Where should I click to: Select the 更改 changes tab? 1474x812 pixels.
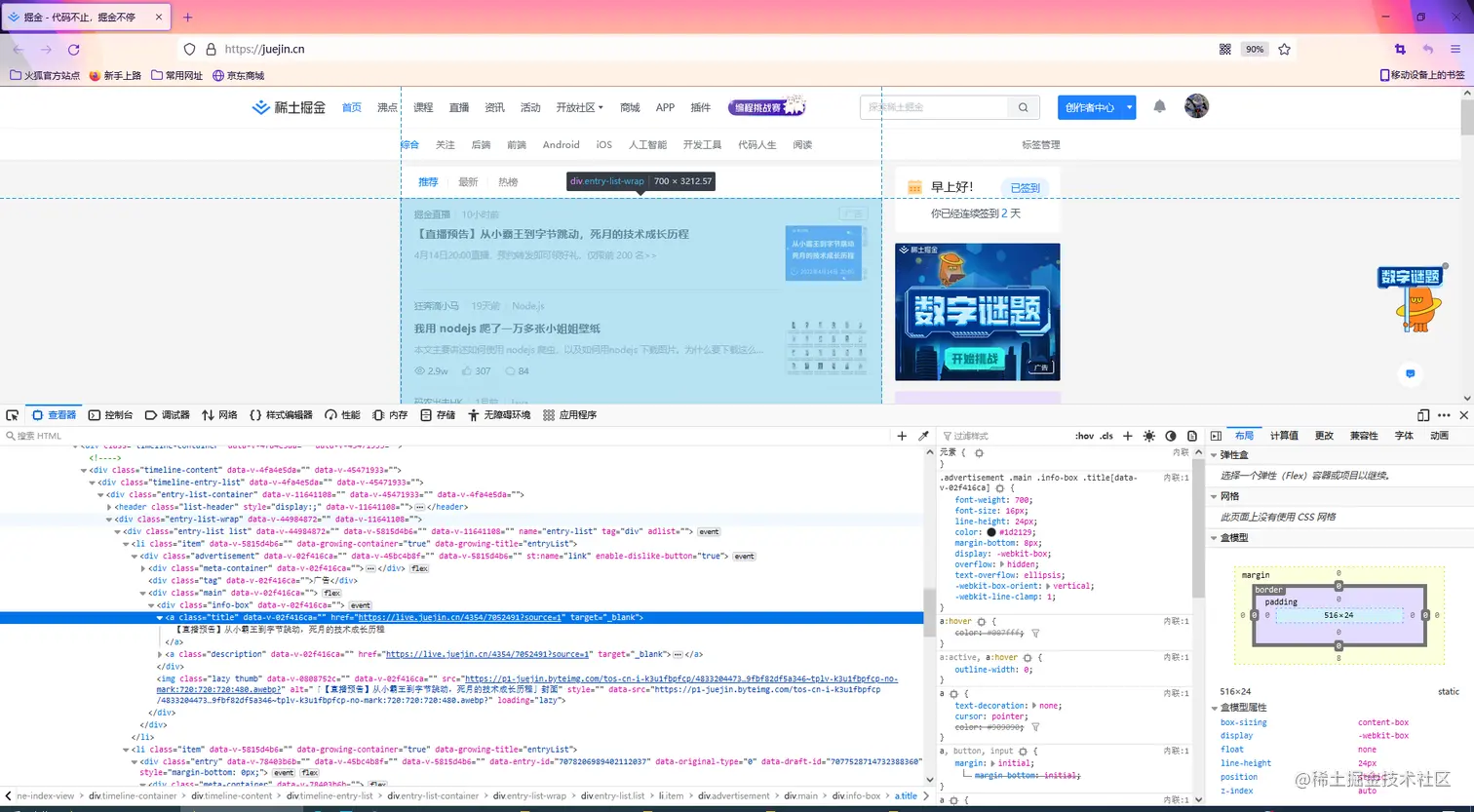[x=1324, y=436]
